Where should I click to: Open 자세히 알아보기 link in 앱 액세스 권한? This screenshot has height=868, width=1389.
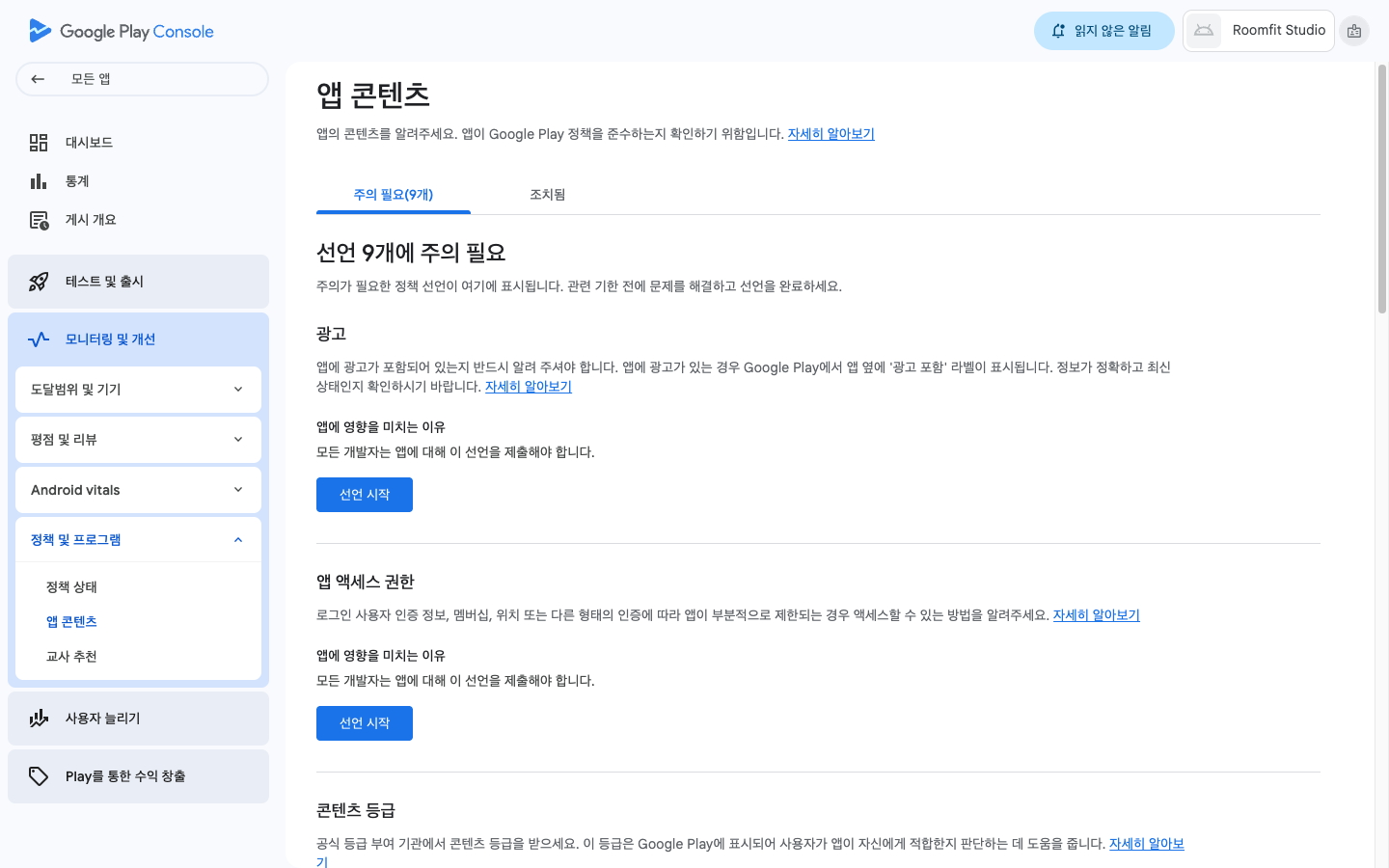tap(1096, 615)
